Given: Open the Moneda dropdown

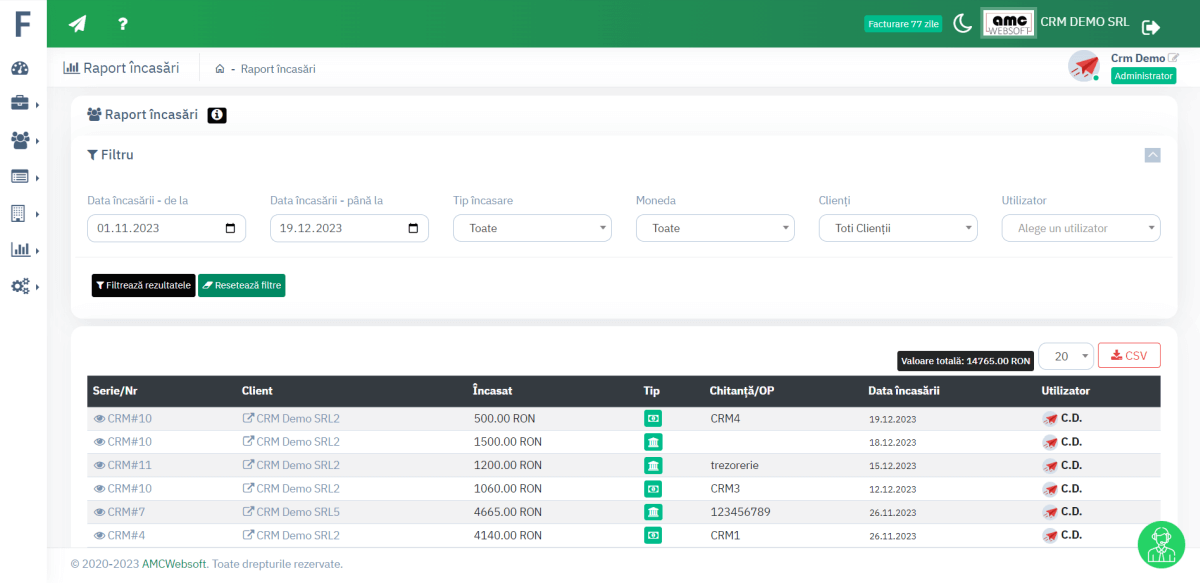Looking at the screenshot, I should coord(715,228).
